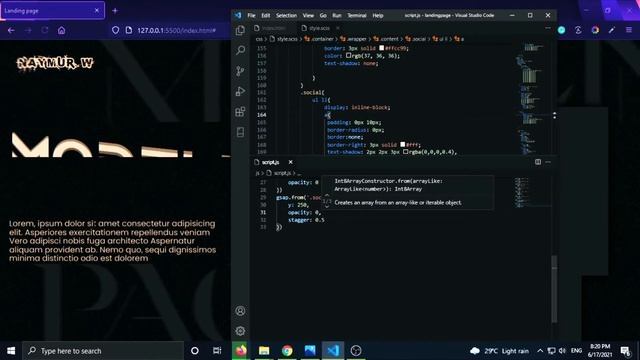Viewport: 640px width, 360px height.
Task: Click Visual Studio Code taskbar icon
Action: [333, 351]
